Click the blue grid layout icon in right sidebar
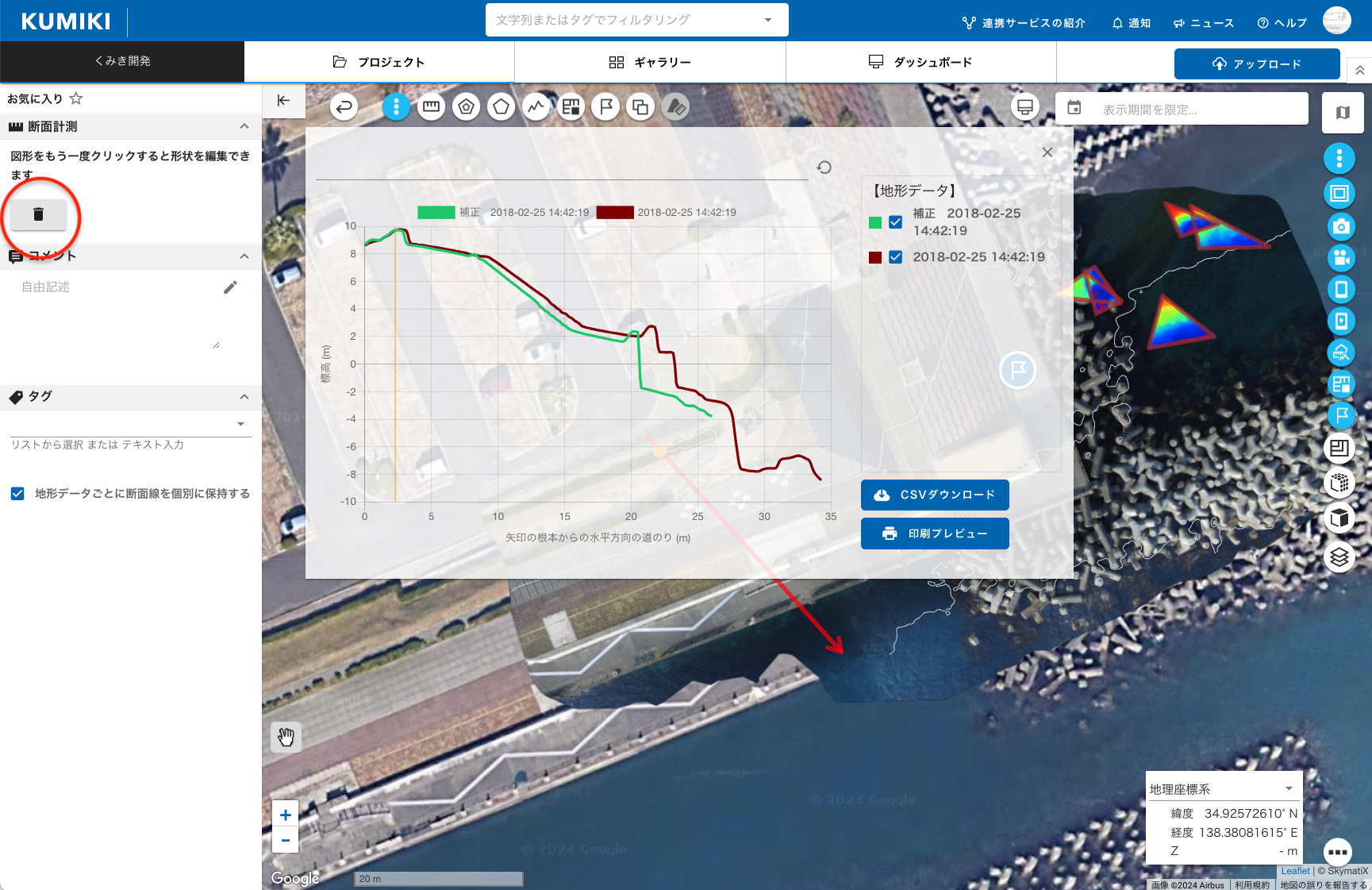Viewport: 1372px width, 890px height. pos(1341,384)
